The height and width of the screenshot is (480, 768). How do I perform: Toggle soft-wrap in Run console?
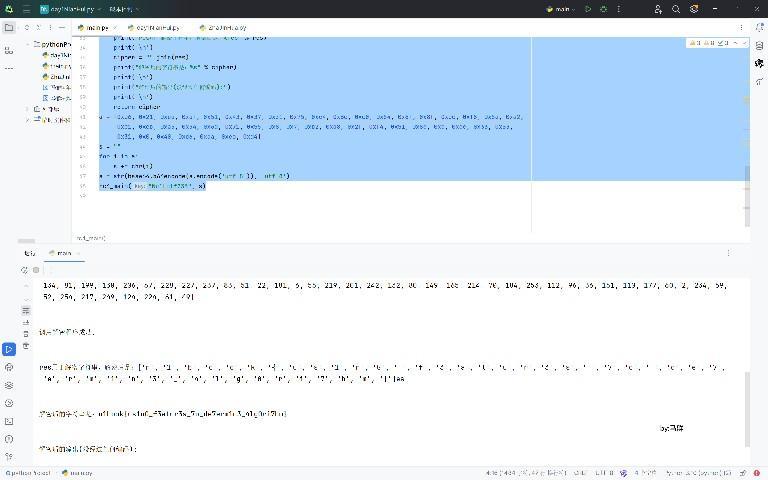(26, 310)
